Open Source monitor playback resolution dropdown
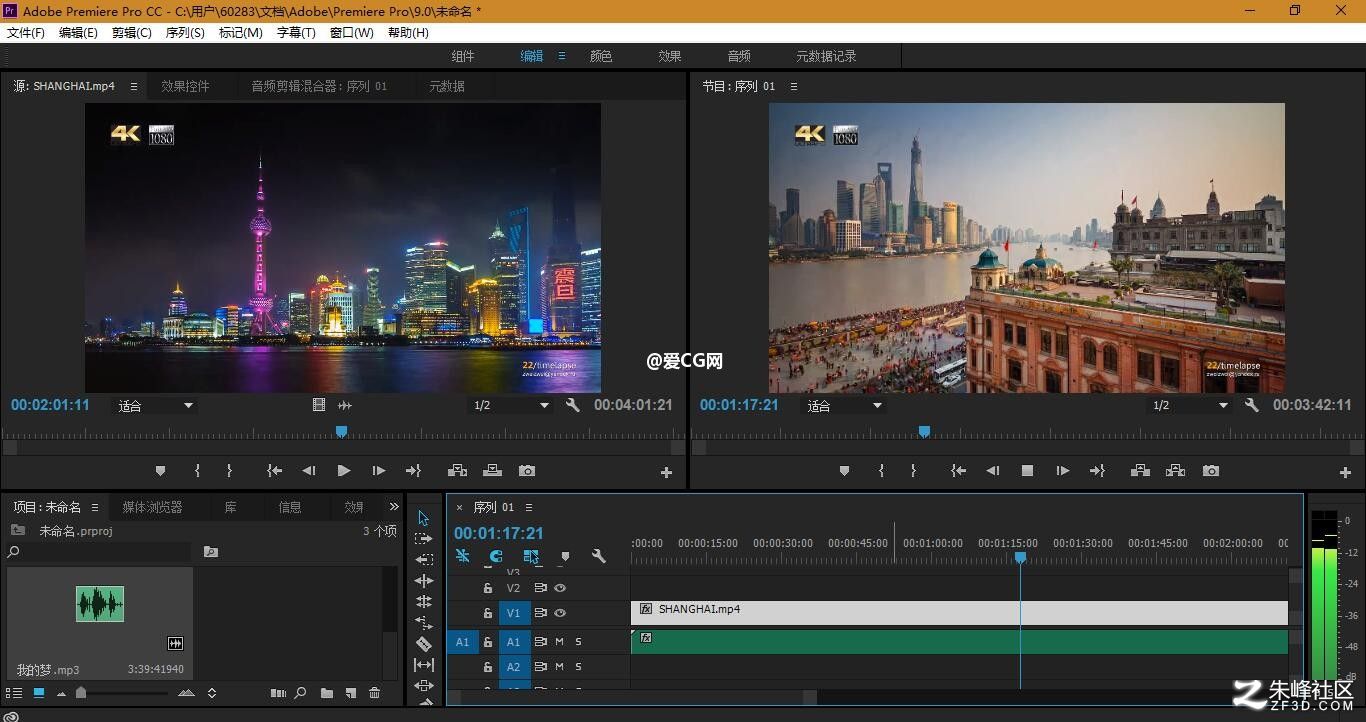Image resolution: width=1366 pixels, height=722 pixels. coord(511,406)
